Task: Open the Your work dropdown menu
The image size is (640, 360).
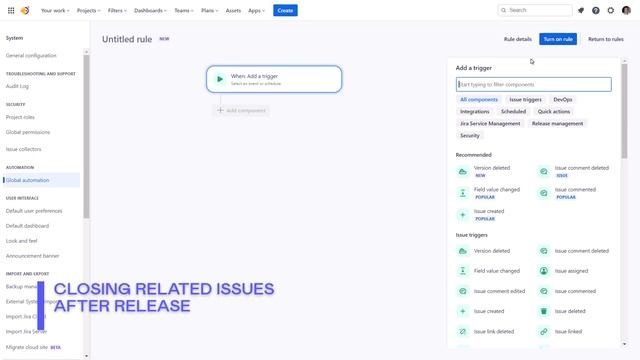Action: click(x=55, y=11)
